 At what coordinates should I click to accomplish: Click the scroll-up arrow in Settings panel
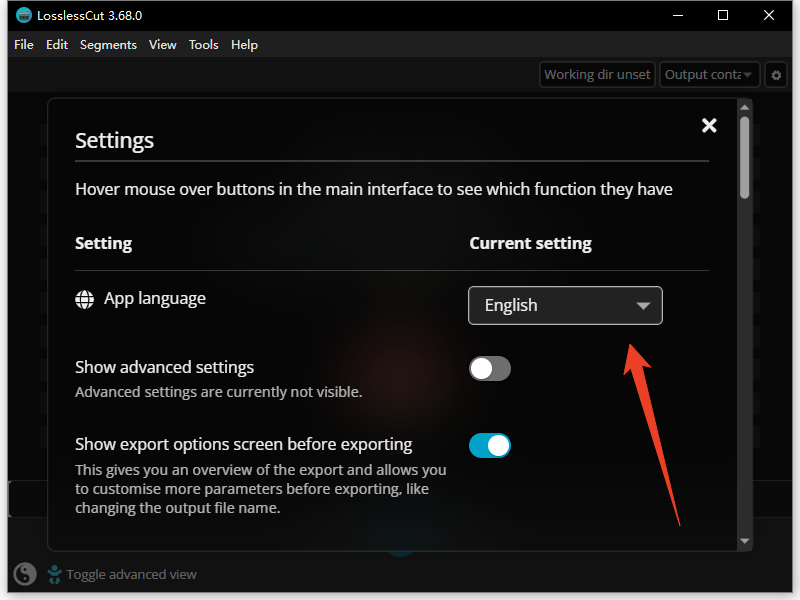[x=744, y=107]
